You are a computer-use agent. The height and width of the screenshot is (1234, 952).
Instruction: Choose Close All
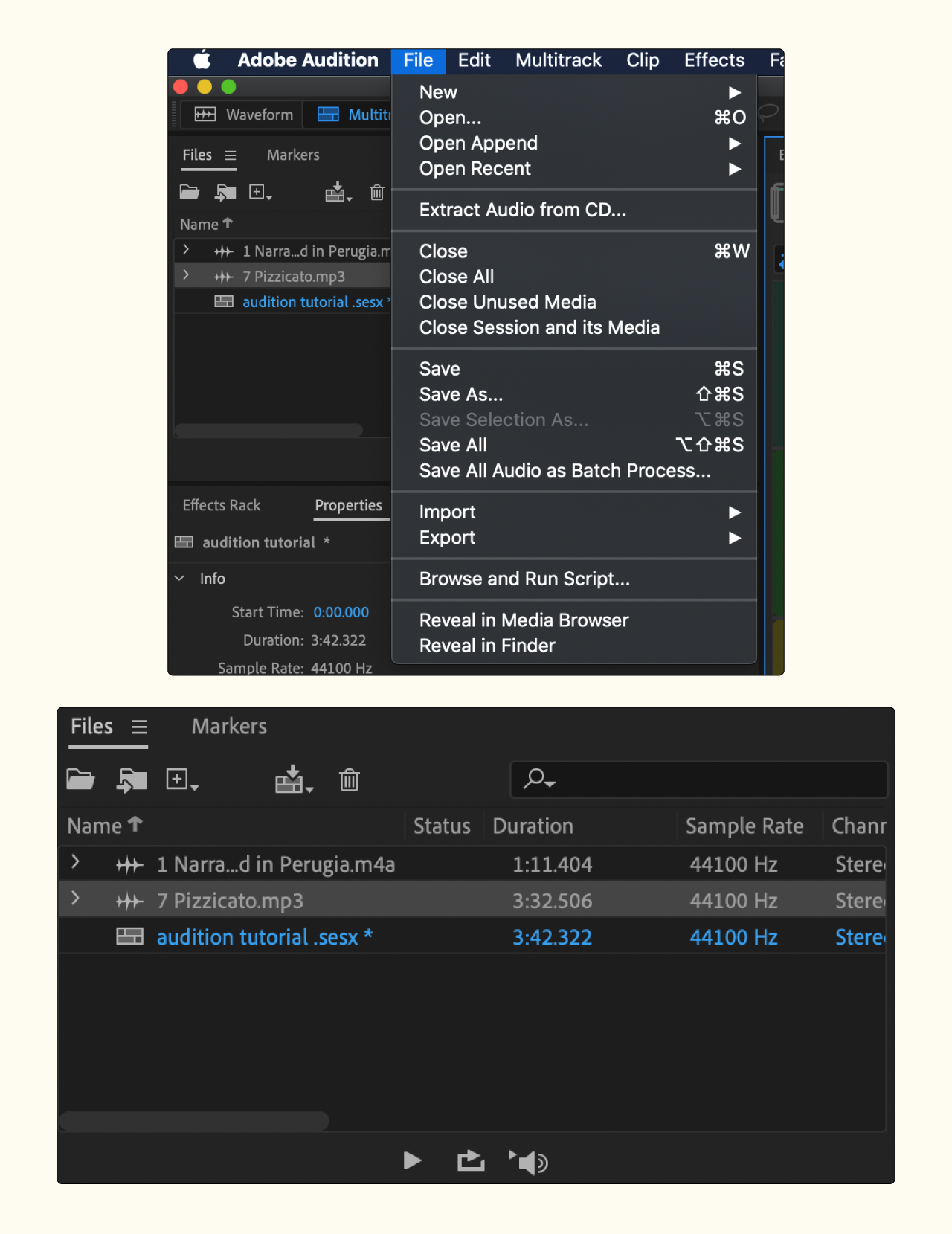pos(574,277)
